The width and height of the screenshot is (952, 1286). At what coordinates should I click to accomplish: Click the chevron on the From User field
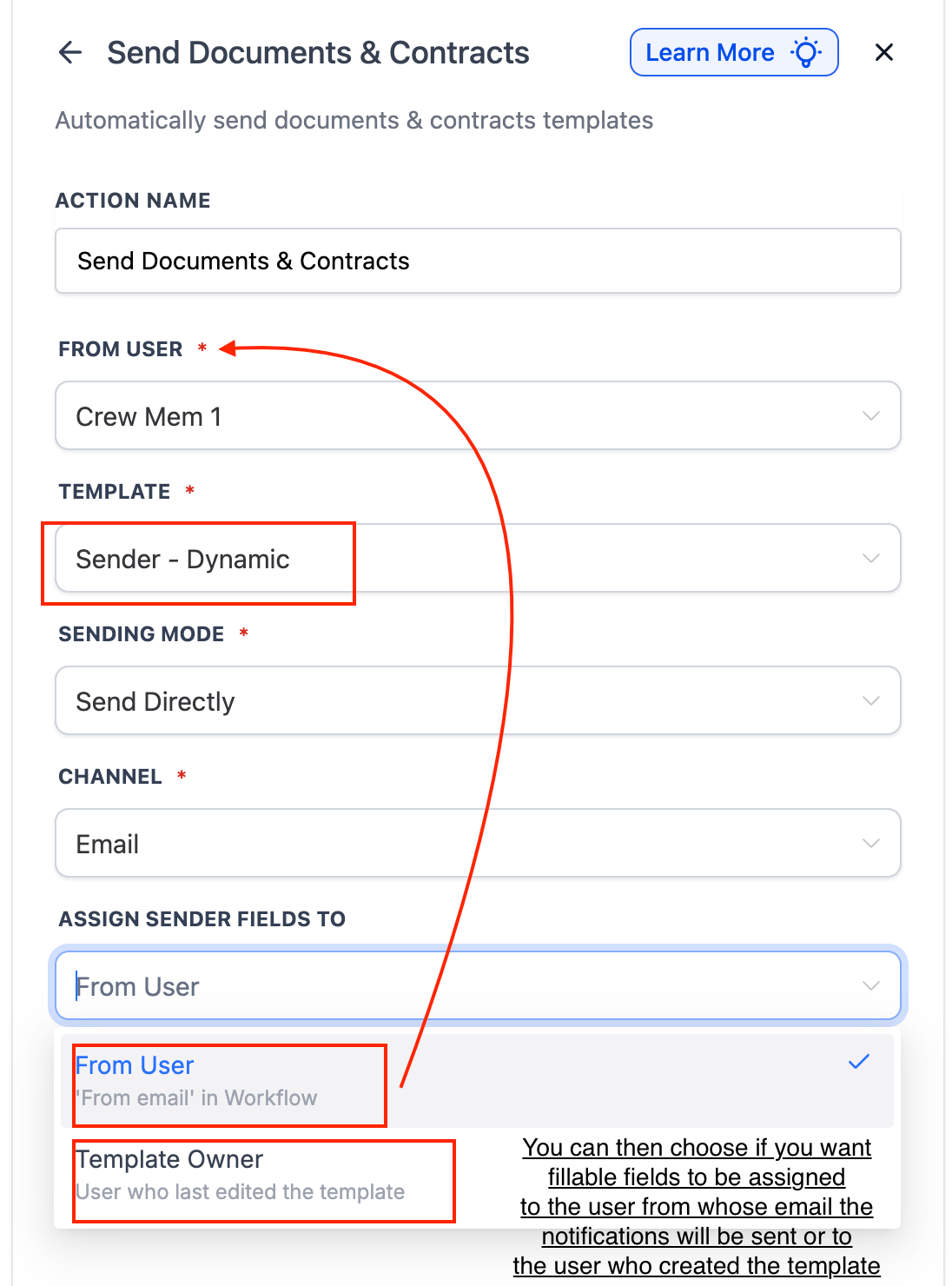870,415
